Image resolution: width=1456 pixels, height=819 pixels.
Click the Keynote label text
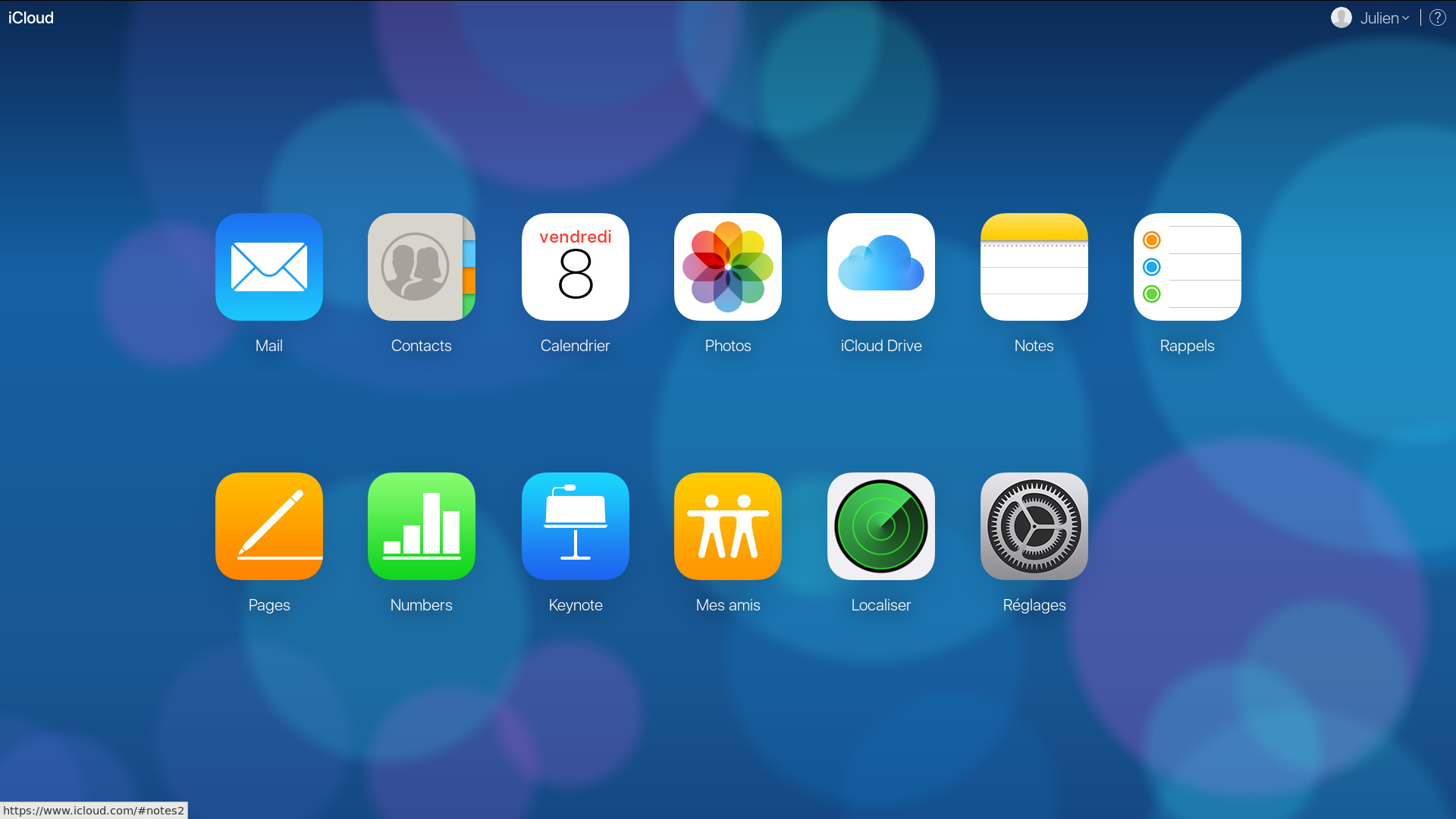click(x=576, y=606)
